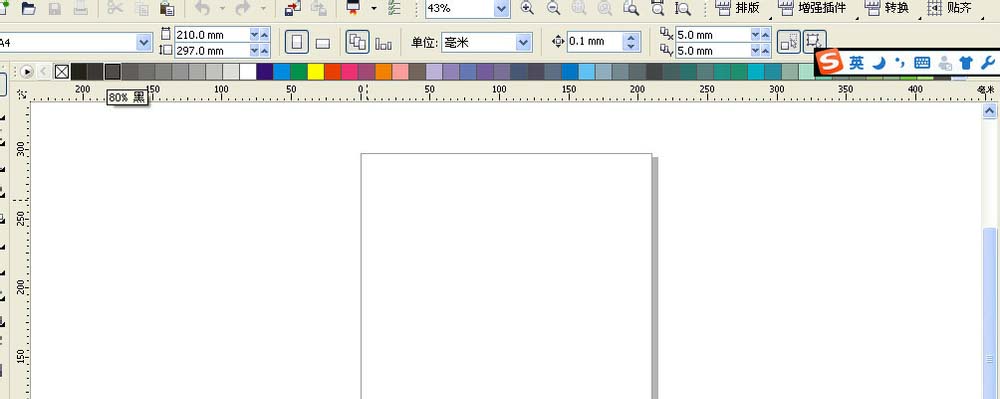Open the 增强插件 toolbar menu
Image resolution: width=1000 pixels, height=399 pixels.
812,8
